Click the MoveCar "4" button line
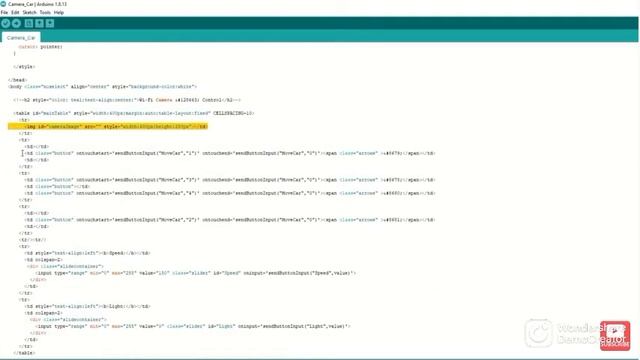 click(x=230, y=193)
